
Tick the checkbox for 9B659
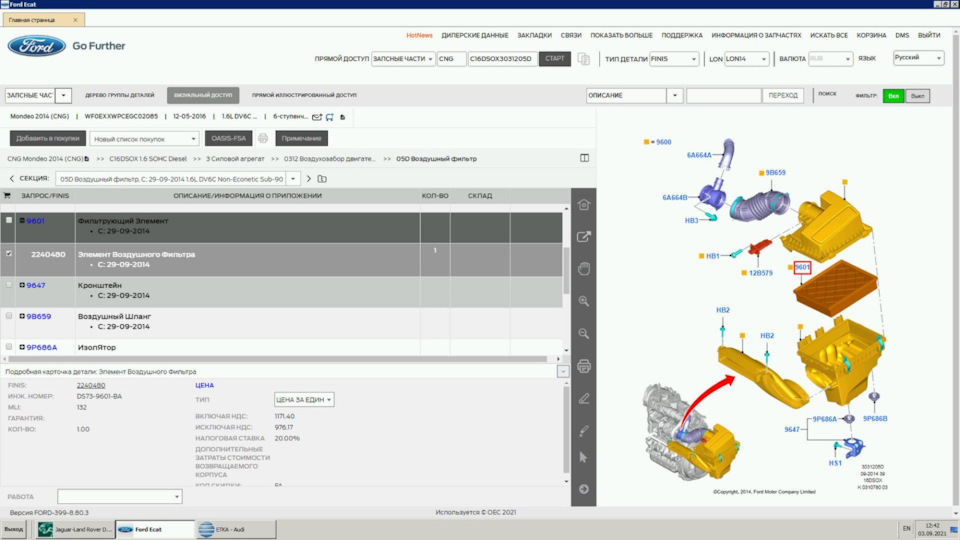[x=9, y=316]
